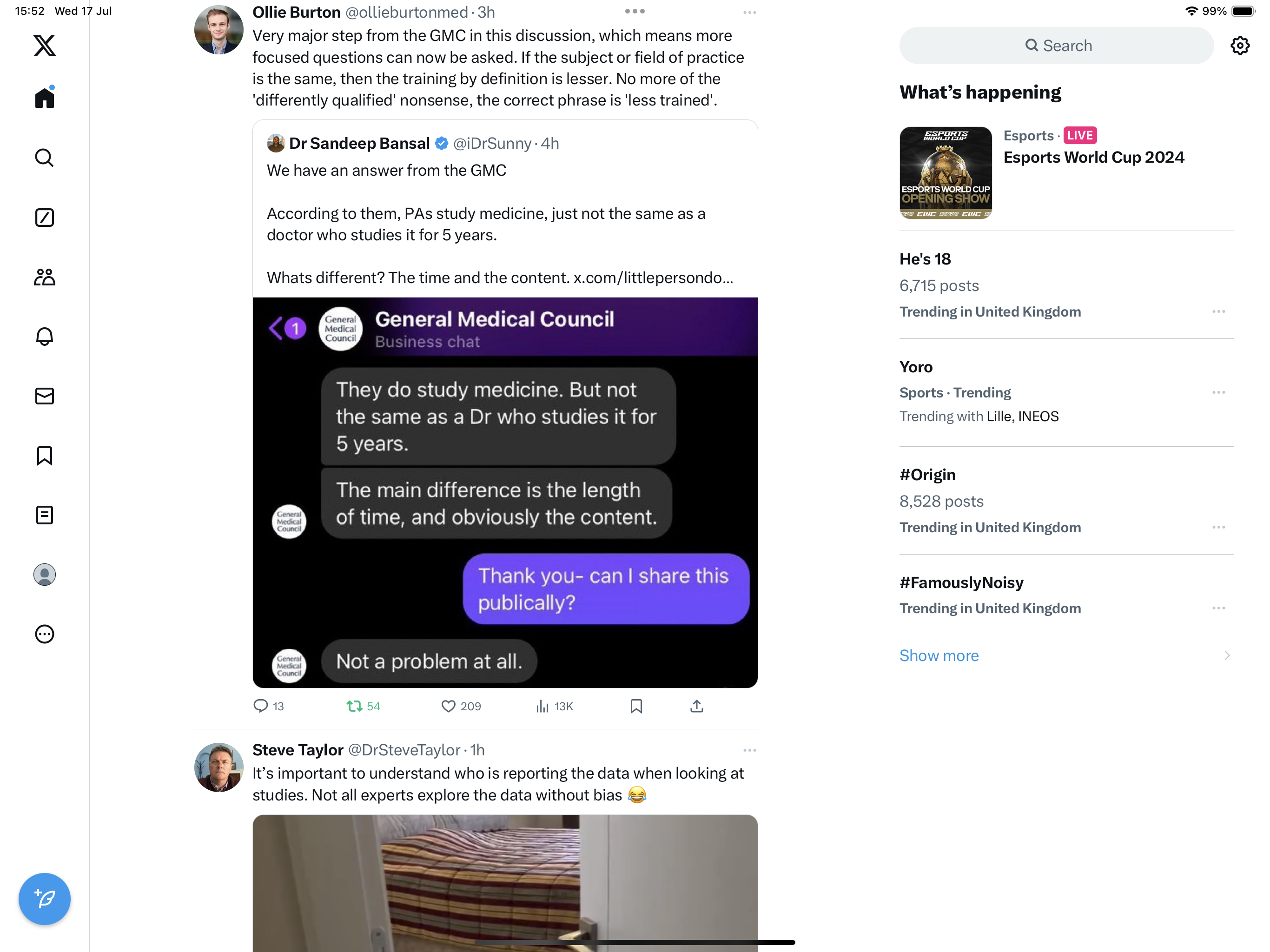Open more options for Ollie Burton's post
The image size is (1270, 952).
749,12
